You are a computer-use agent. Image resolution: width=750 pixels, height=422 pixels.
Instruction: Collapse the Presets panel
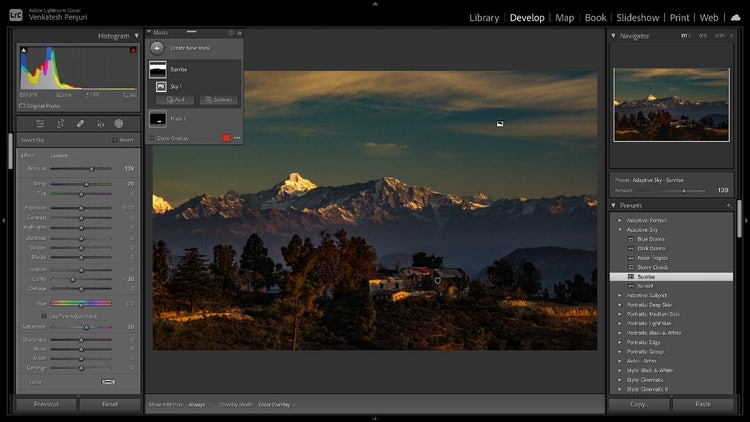point(613,205)
